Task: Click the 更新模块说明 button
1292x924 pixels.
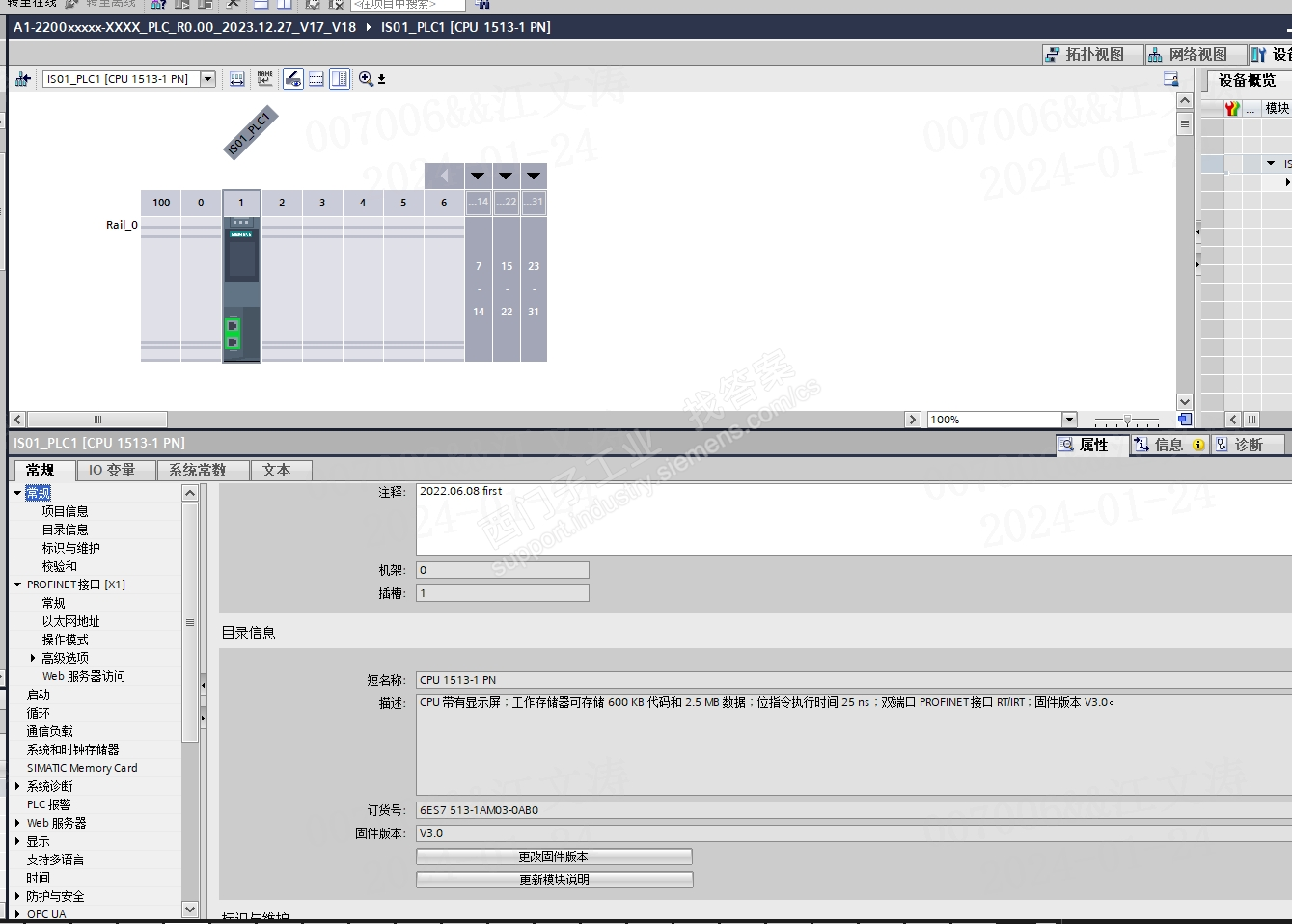Action: 554,880
